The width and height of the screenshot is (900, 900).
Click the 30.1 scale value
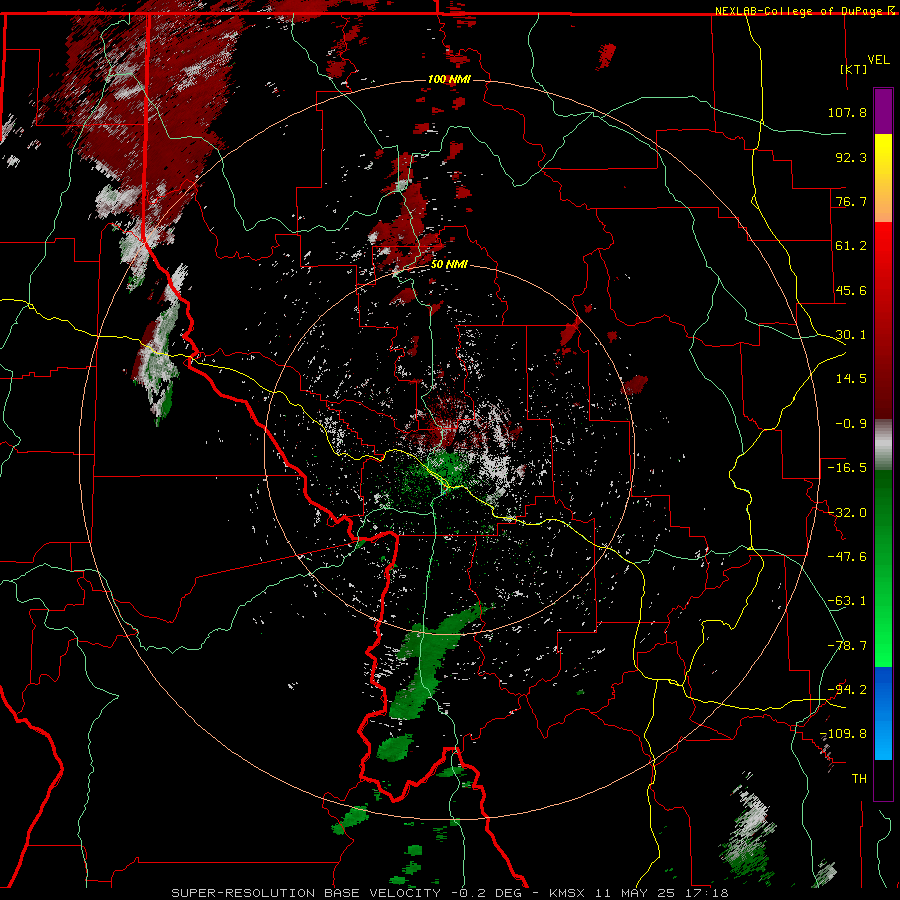click(x=851, y=335)
